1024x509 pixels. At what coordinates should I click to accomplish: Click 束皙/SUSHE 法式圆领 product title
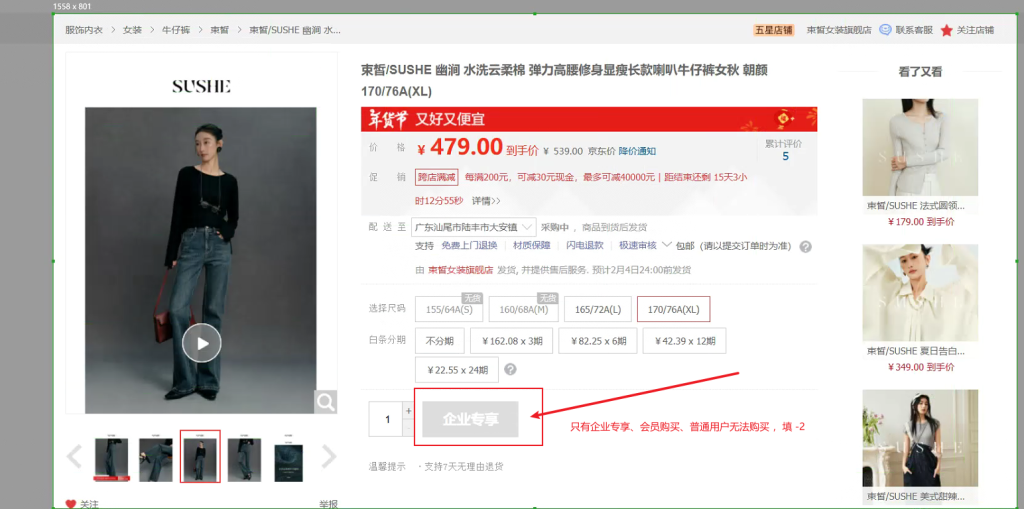click(x=916, y=206)
